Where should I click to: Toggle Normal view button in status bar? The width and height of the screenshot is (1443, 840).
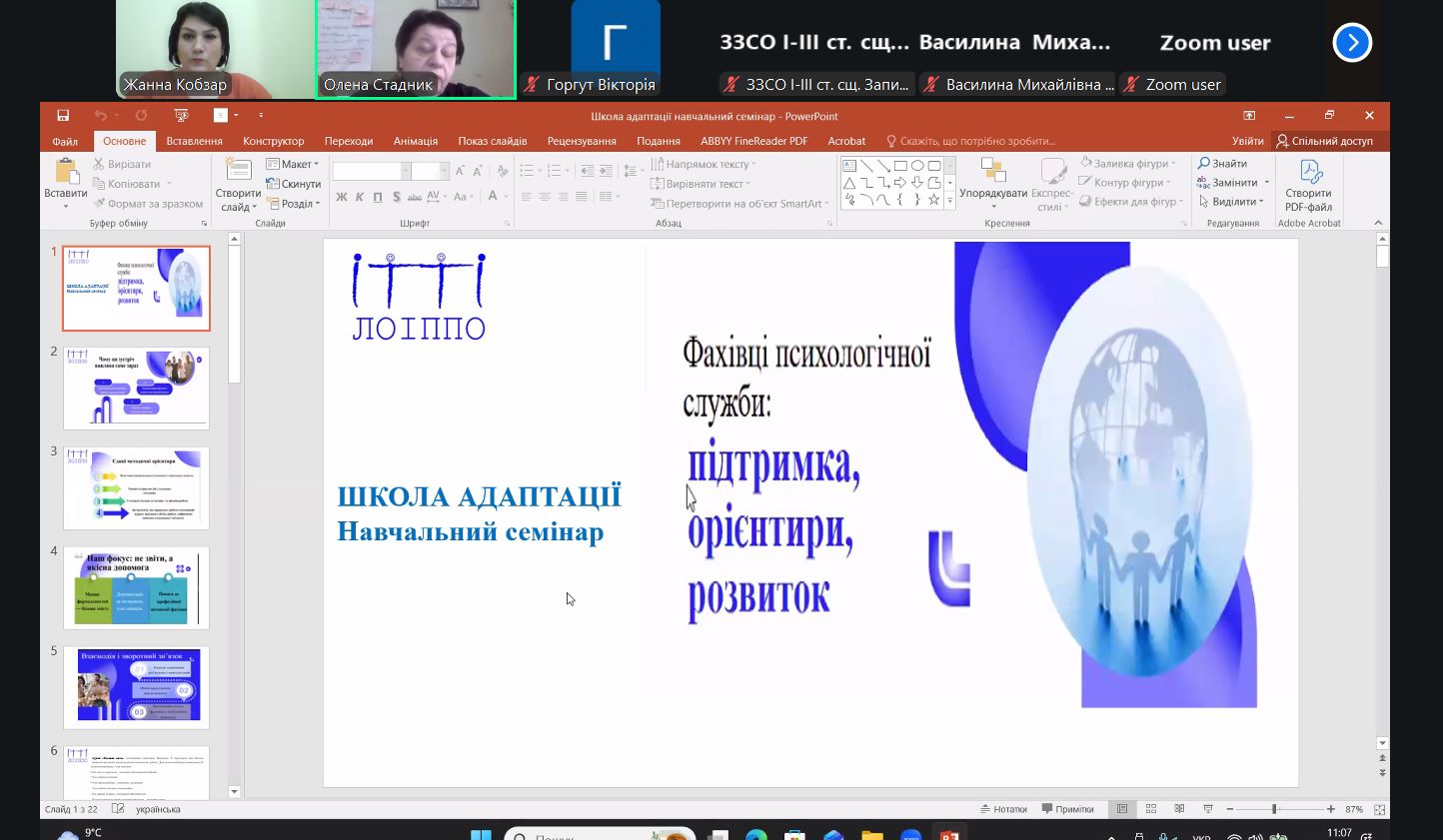pyautogui.click(x=1122, y=809)
